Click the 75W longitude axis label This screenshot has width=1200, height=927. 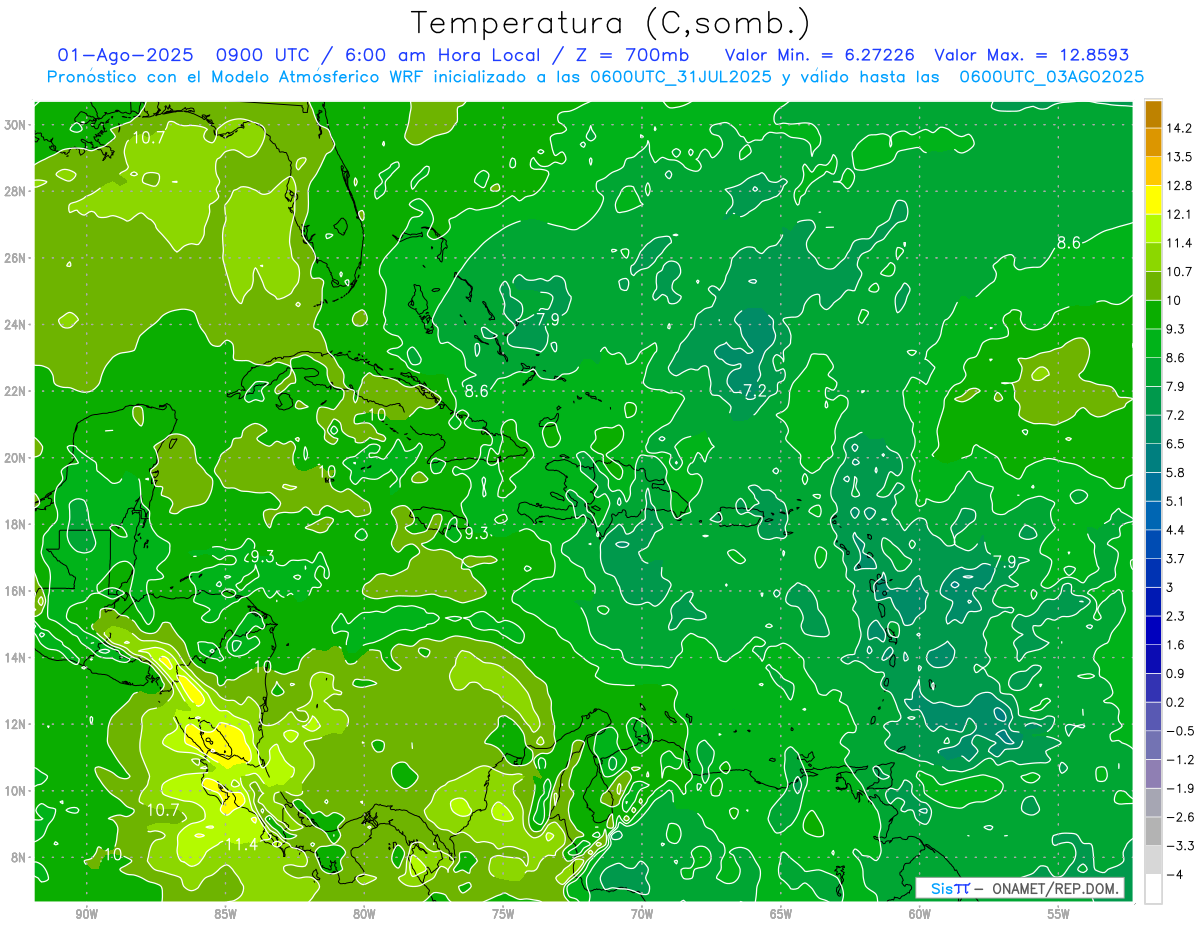click(x=503, y=914)
